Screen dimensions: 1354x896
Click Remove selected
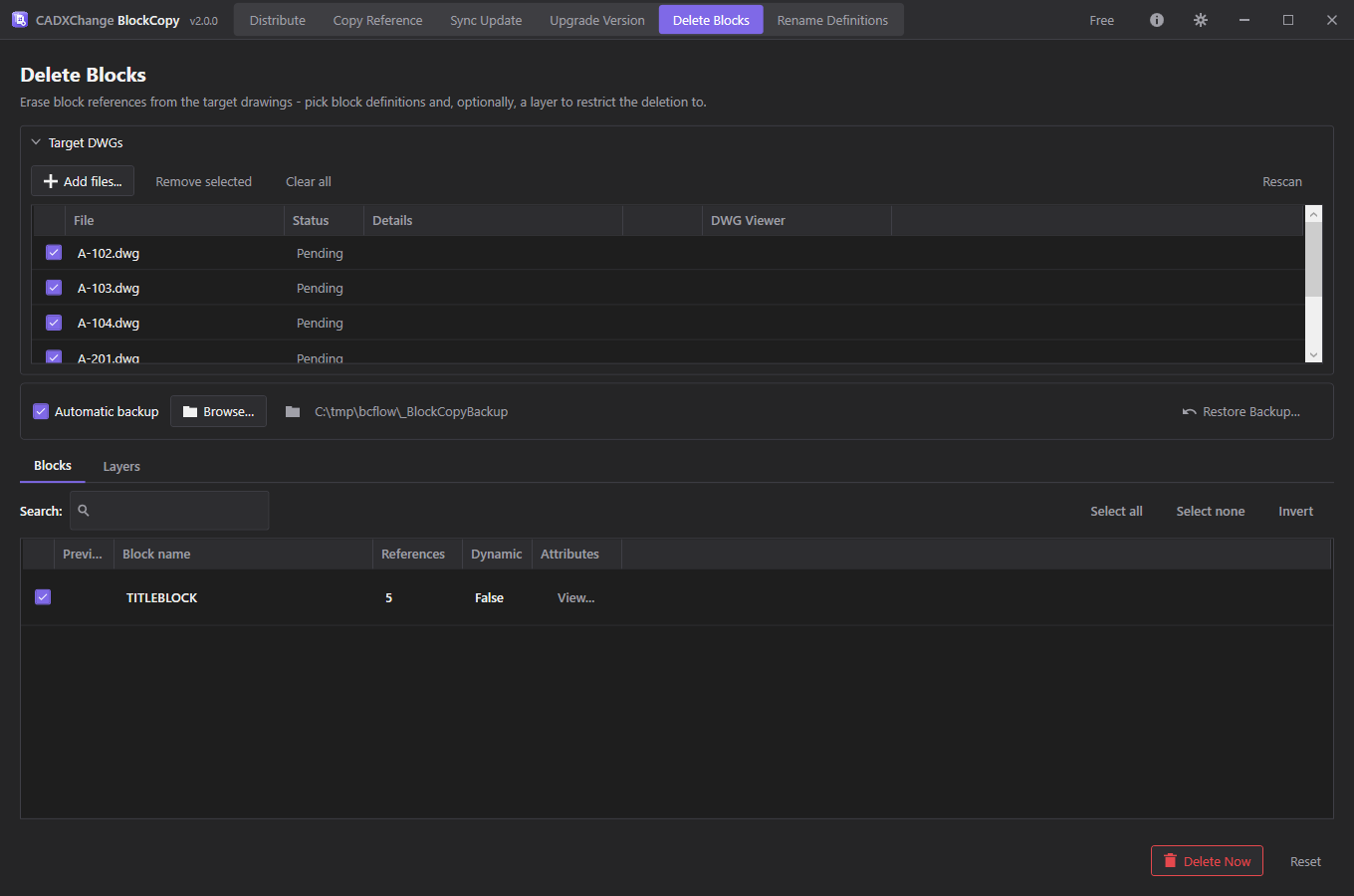pos(204,181)
